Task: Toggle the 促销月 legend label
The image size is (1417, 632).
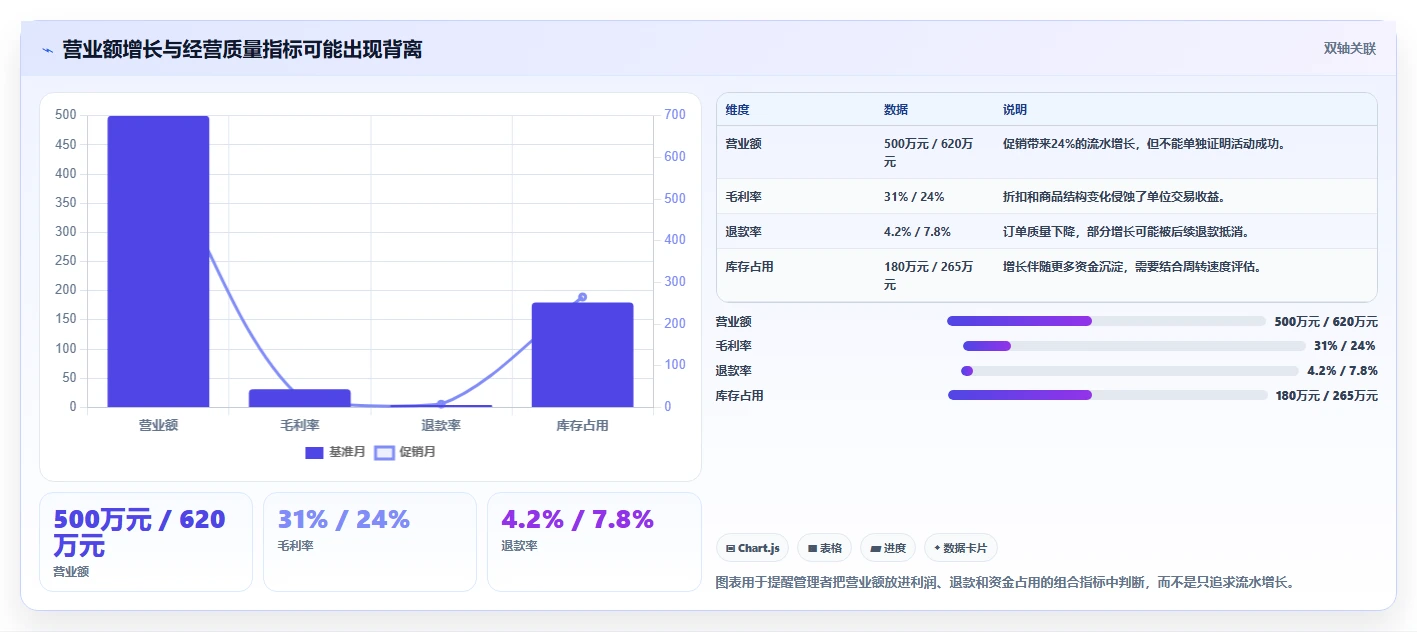Action: click(417, 453)
